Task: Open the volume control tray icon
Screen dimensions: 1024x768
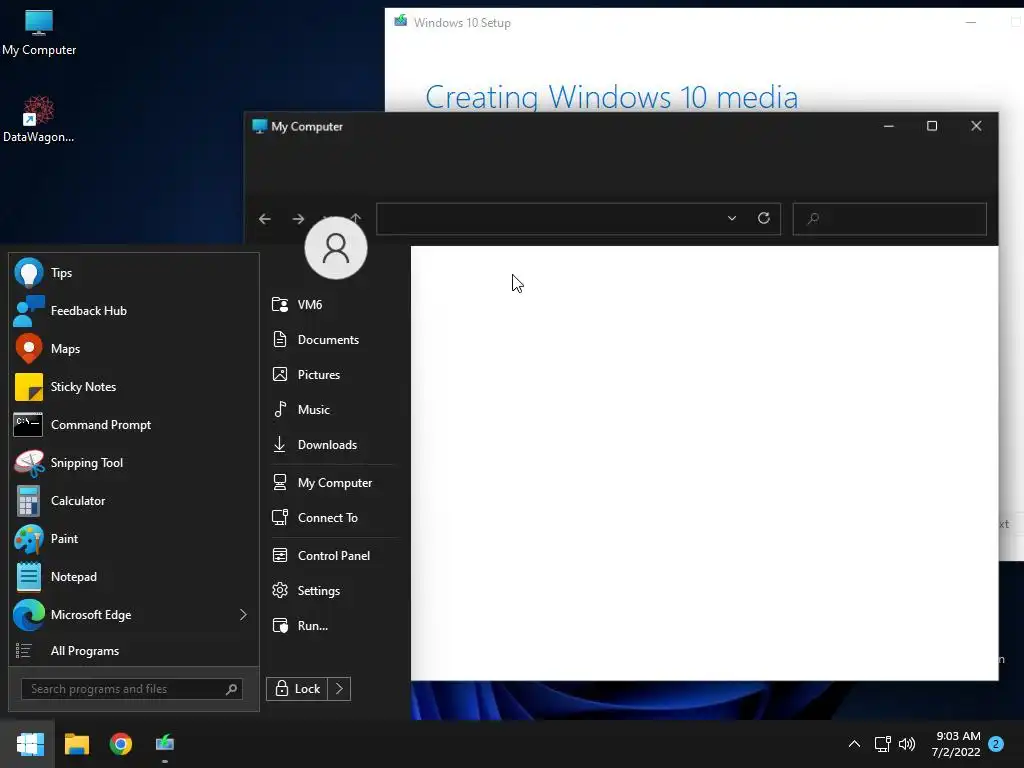Action: [x=907, y=744]
